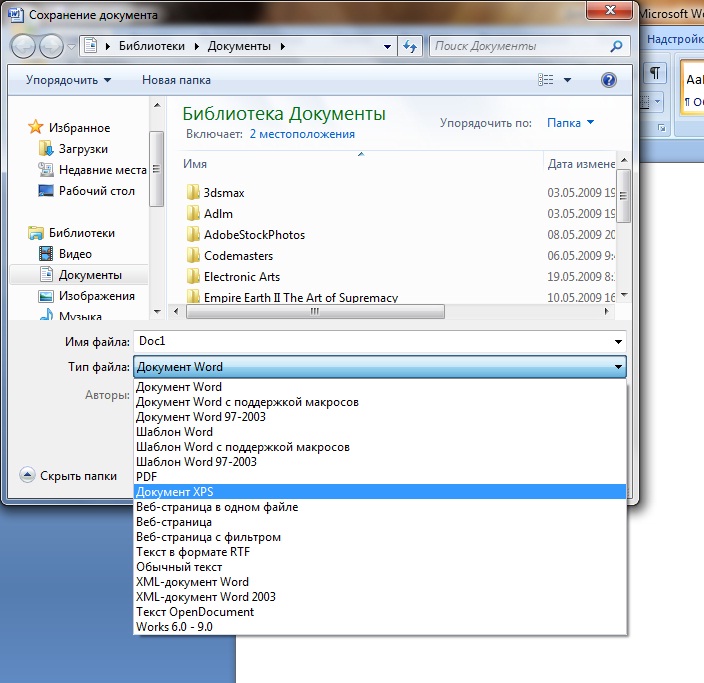The width and height of the screenshot is (704, 683).
Task: Select the Electronic Arts folder icon
Action: pos(193,276)
